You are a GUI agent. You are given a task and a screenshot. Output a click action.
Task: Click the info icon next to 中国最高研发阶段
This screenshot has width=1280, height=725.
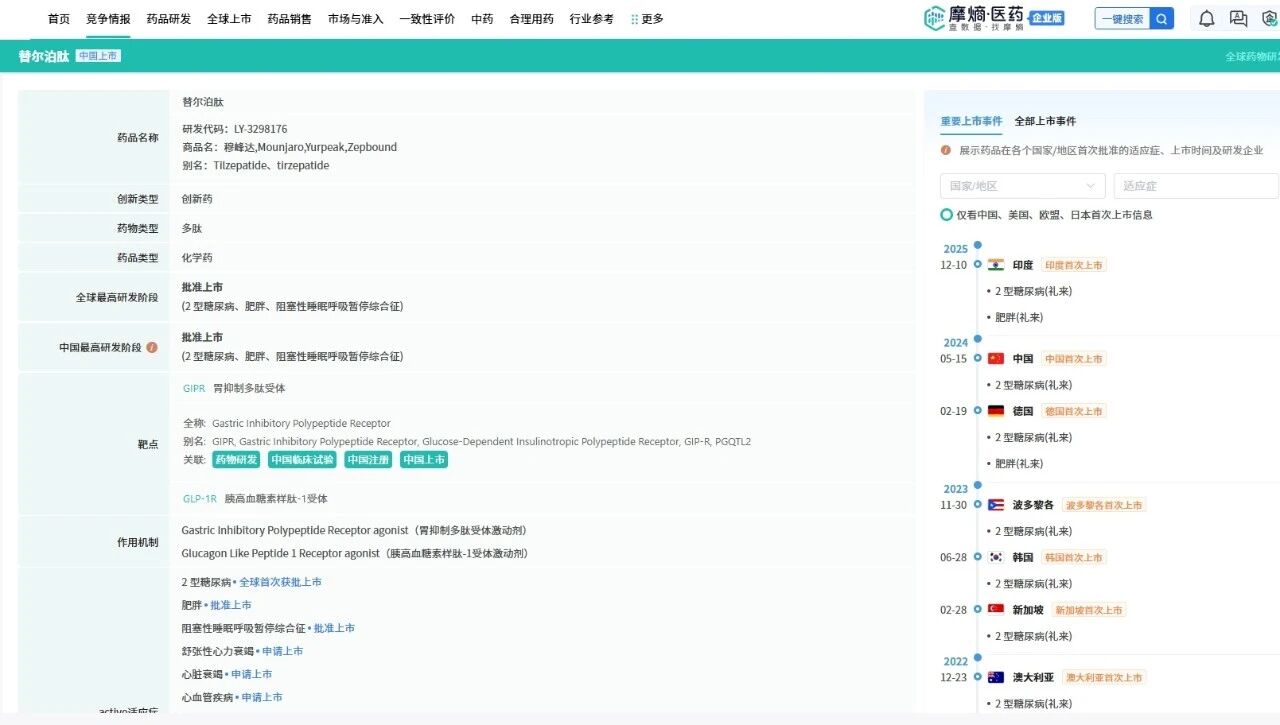152,347
